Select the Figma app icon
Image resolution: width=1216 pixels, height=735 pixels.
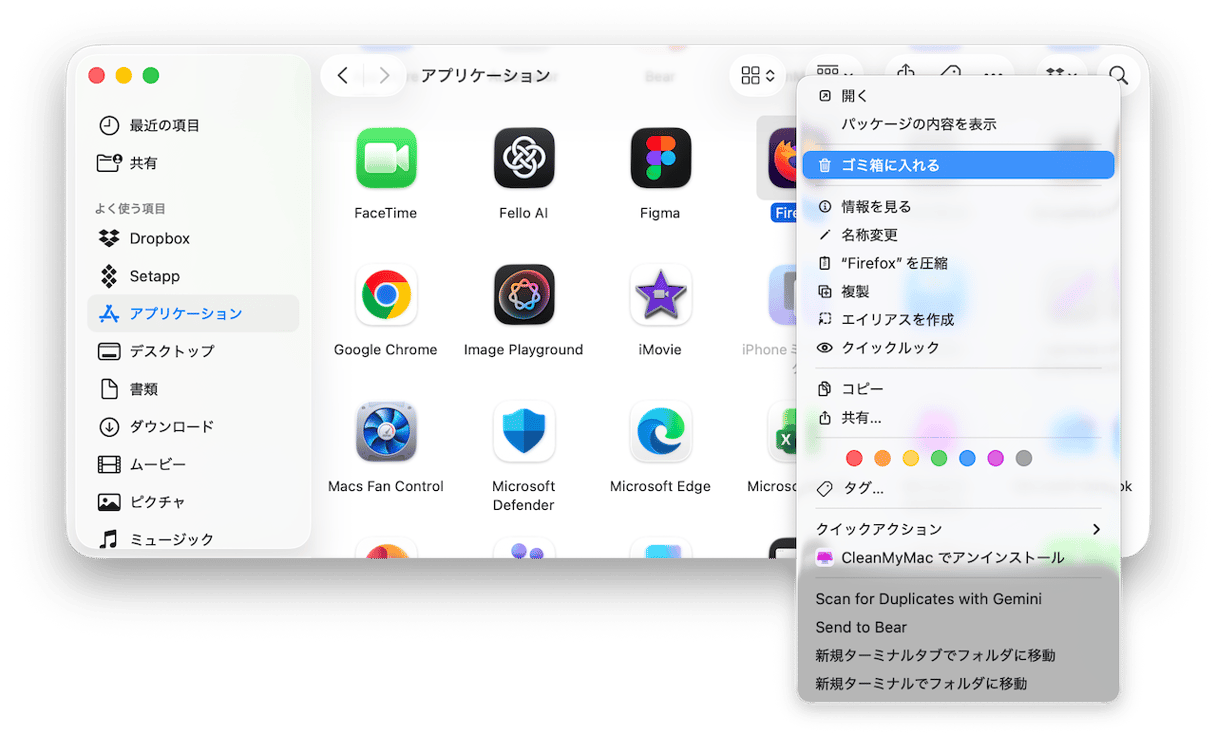661,158
